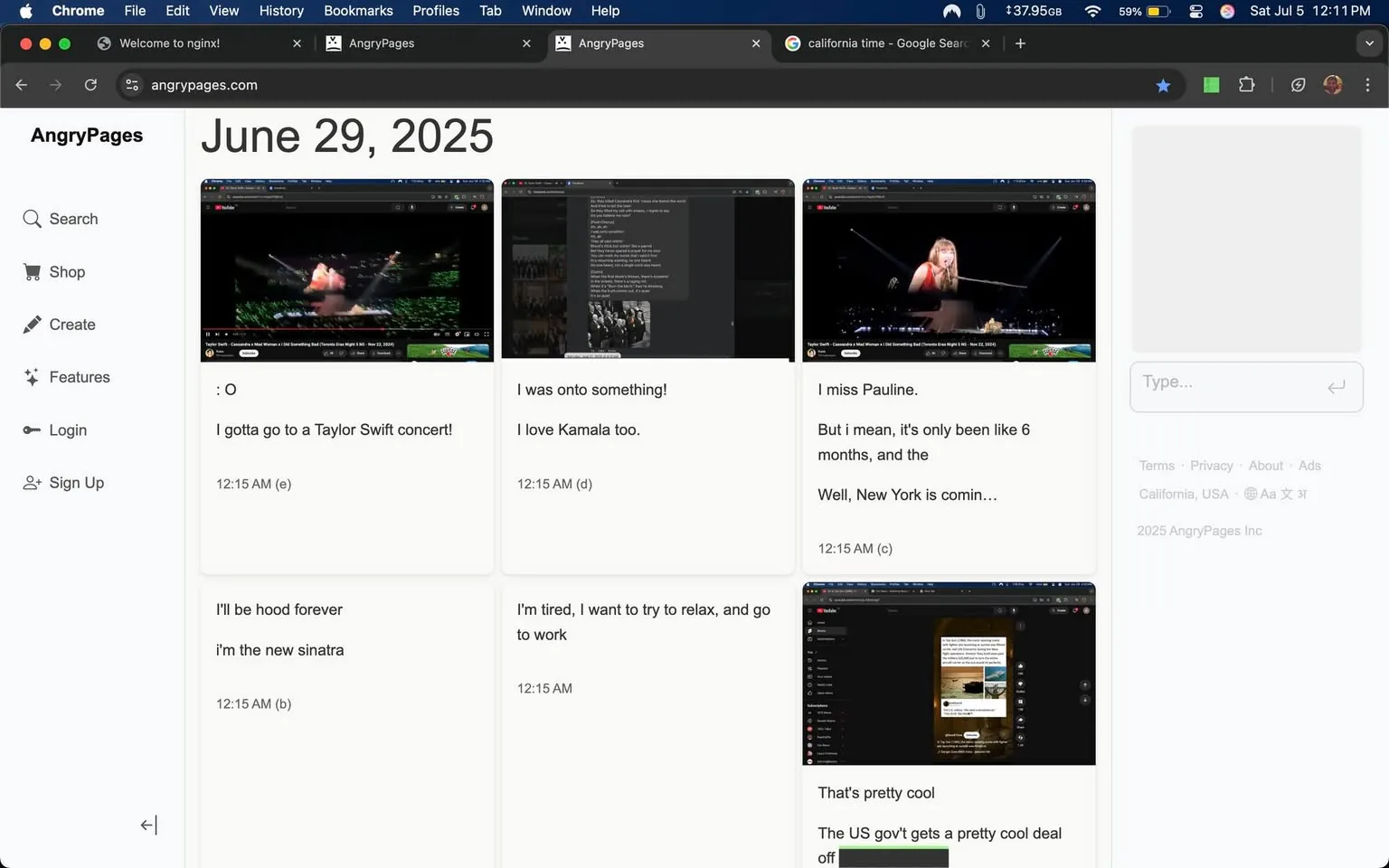Open Sign Up via the person icon

(x=30, y=482)
